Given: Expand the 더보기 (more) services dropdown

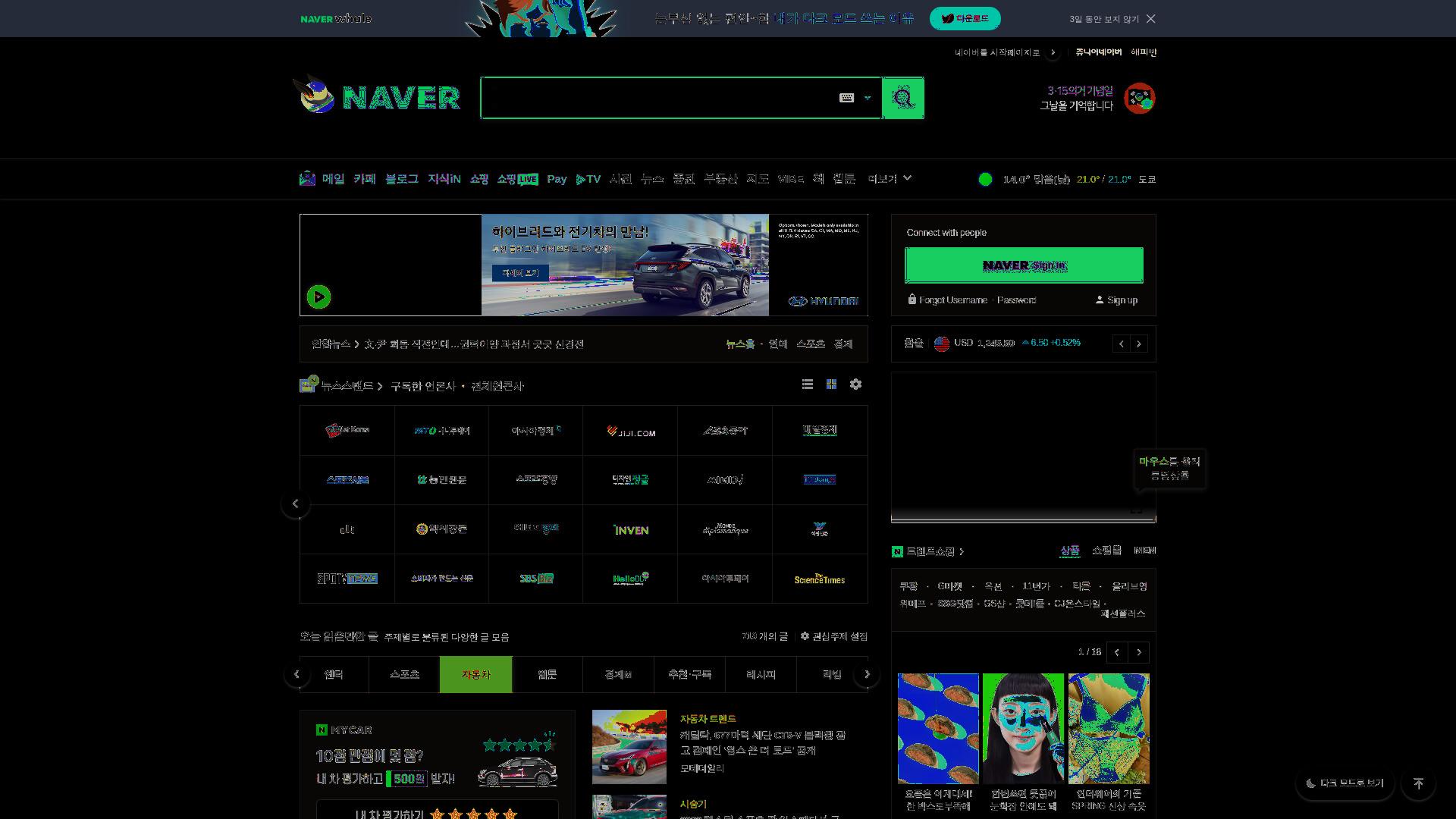Looking at the screenshot, I should pyautogui.click(x=890, y=179).
